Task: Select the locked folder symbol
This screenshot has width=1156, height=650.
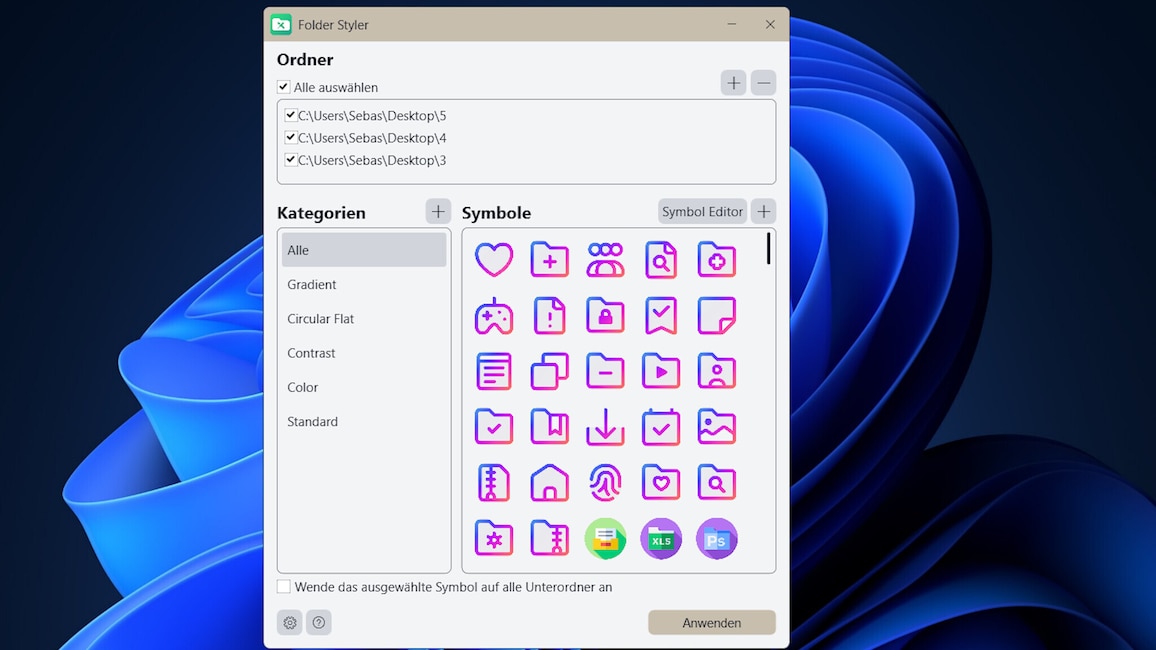Action: (x=605, y=316)
